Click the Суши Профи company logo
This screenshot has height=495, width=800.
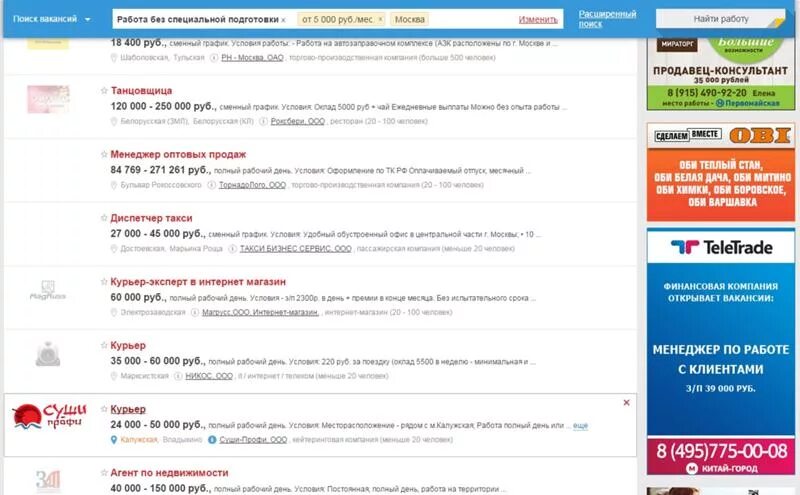(x=49, y=416)
